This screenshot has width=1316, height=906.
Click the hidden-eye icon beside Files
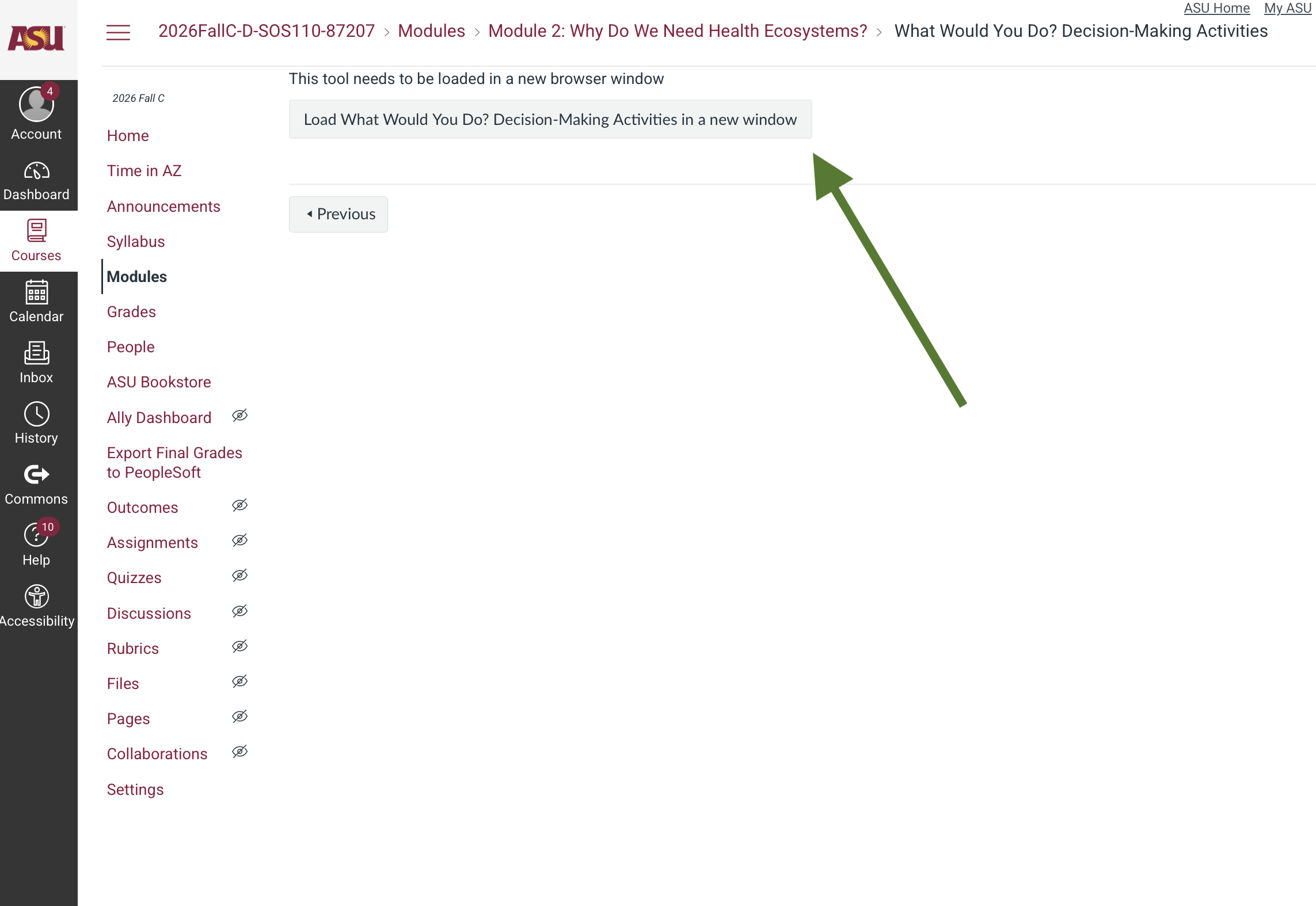240,682
